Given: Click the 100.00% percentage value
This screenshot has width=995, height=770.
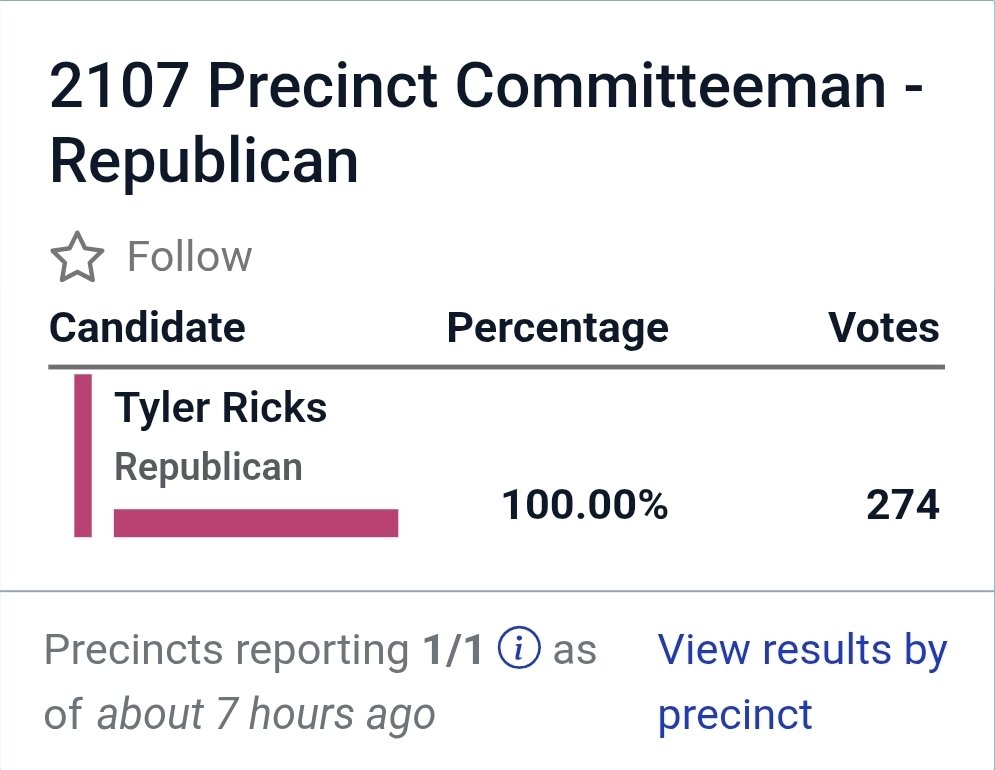Looking at the screenshot, I should [x=584, y=505].
